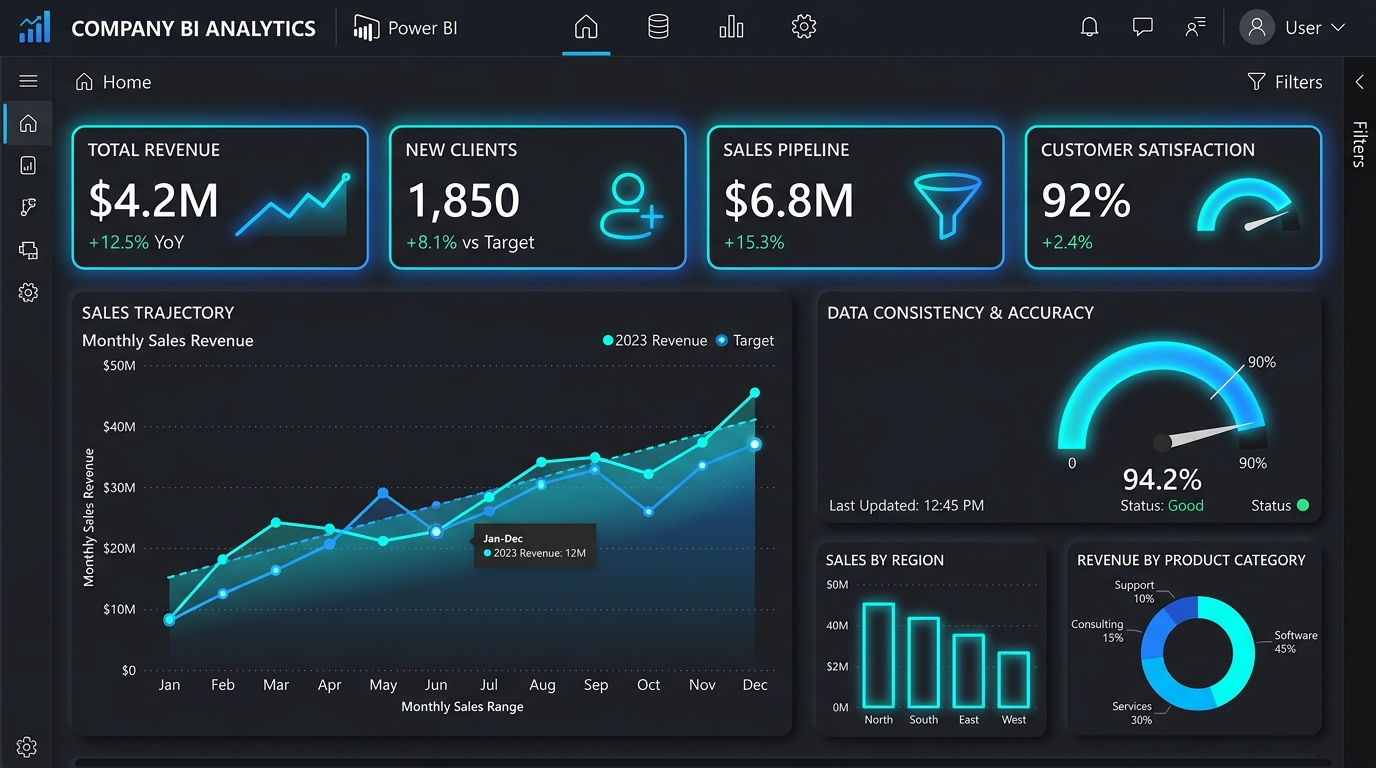Click the $4.2M revenue value
The width and height of the screenshot is (1376, 768).
[153, 199]
